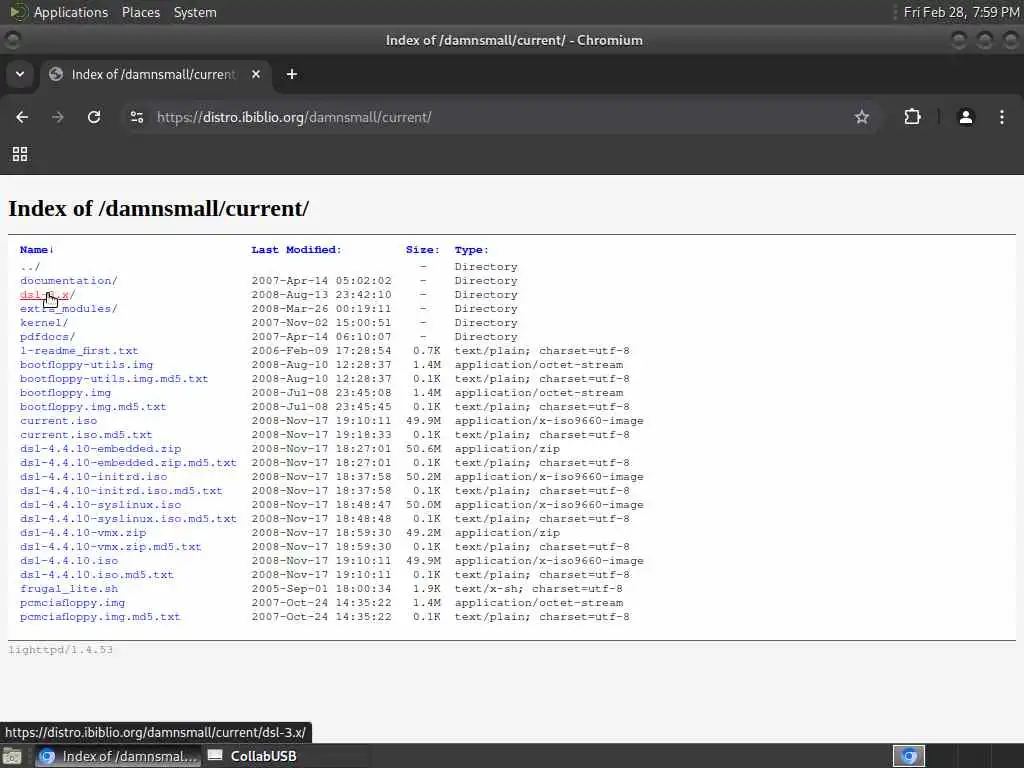The image size is (1024, 768).
Task: Click text/x-sh; charset=utf-8 type entry
Action: click(x=539, y=589)
